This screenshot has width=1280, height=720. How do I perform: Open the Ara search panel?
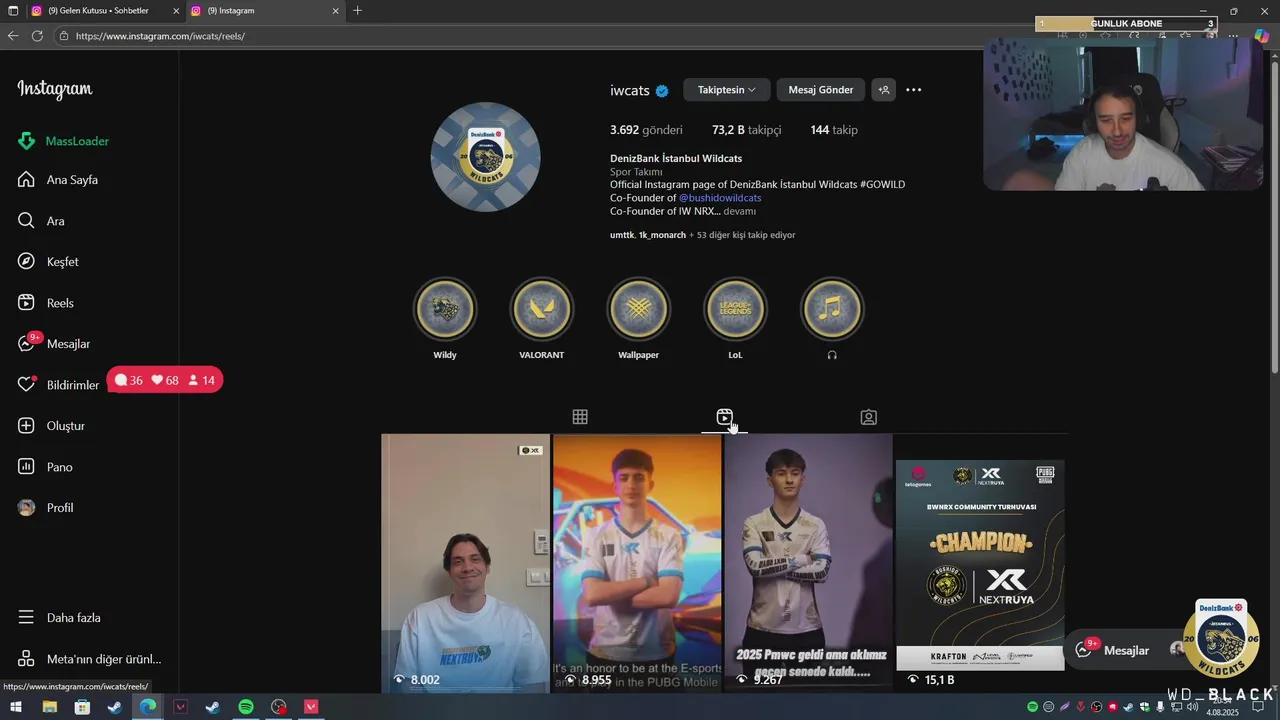tap(41, 221)
